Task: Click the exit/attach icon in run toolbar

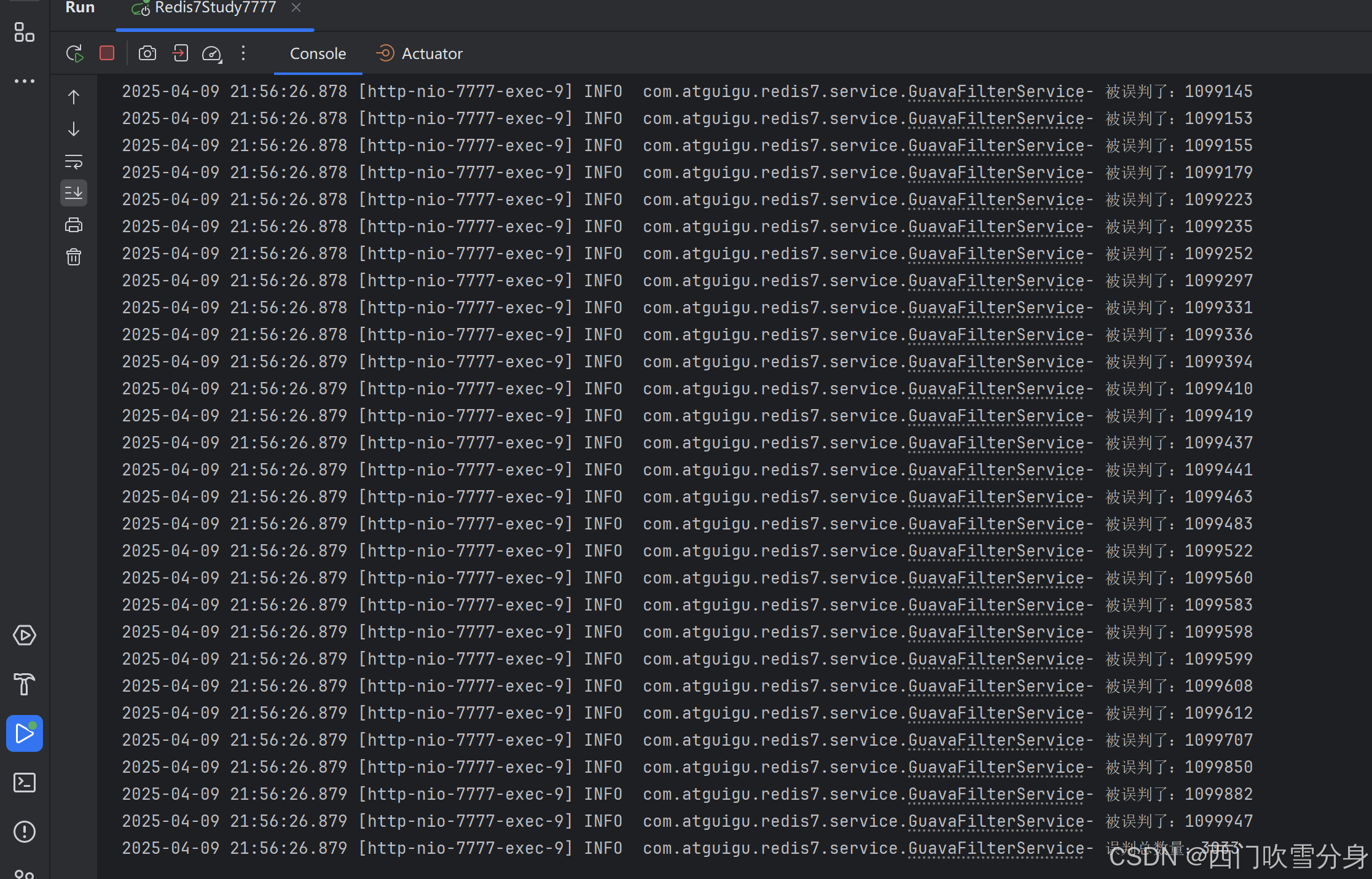Action: (180, 53)
